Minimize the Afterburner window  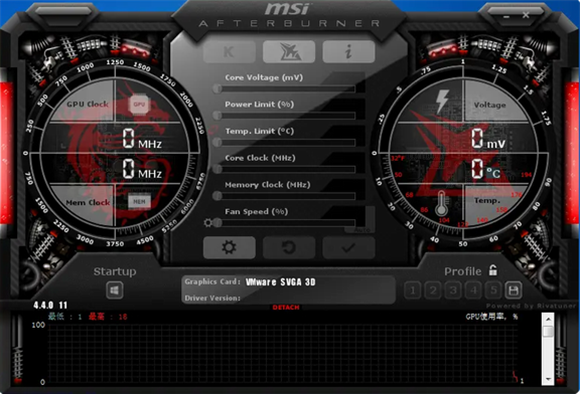pyautogui.click(x=506, y=17)
